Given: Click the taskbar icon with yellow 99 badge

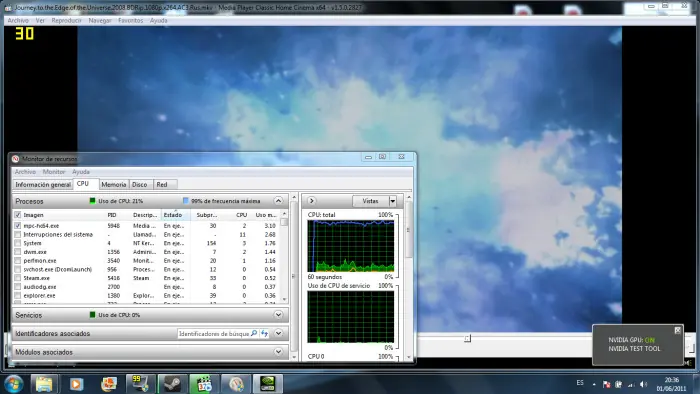Looking at the screenshot, I should pyautogui.click(x=140, y=384).
